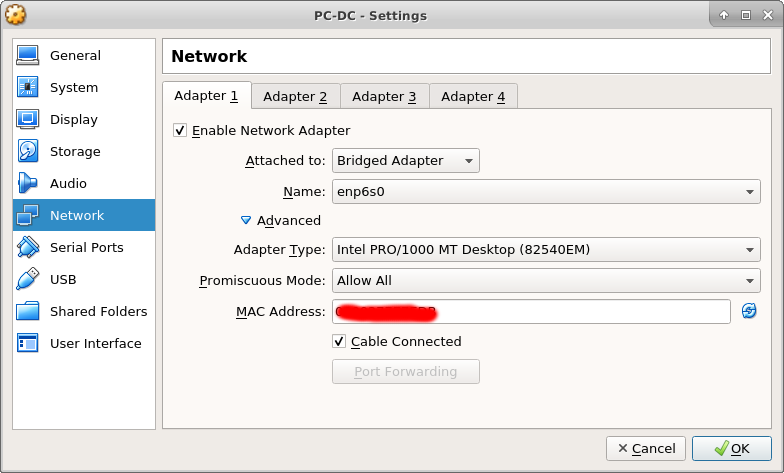Open the Promiscuous Mode Allow All dropdown
This screenshot has width=784, height=473.
[x=546, y=280]
